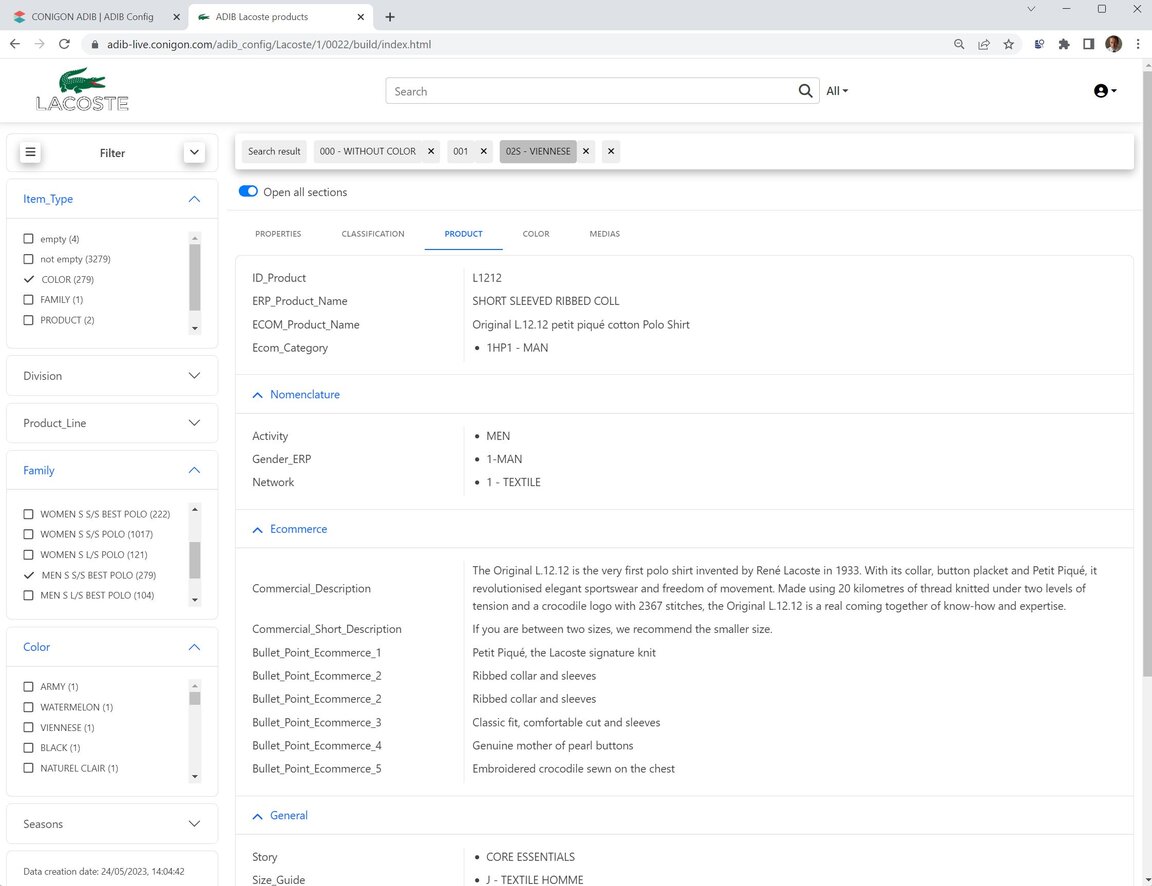Click the browser zoom magnifier icon

coord(959,44)
